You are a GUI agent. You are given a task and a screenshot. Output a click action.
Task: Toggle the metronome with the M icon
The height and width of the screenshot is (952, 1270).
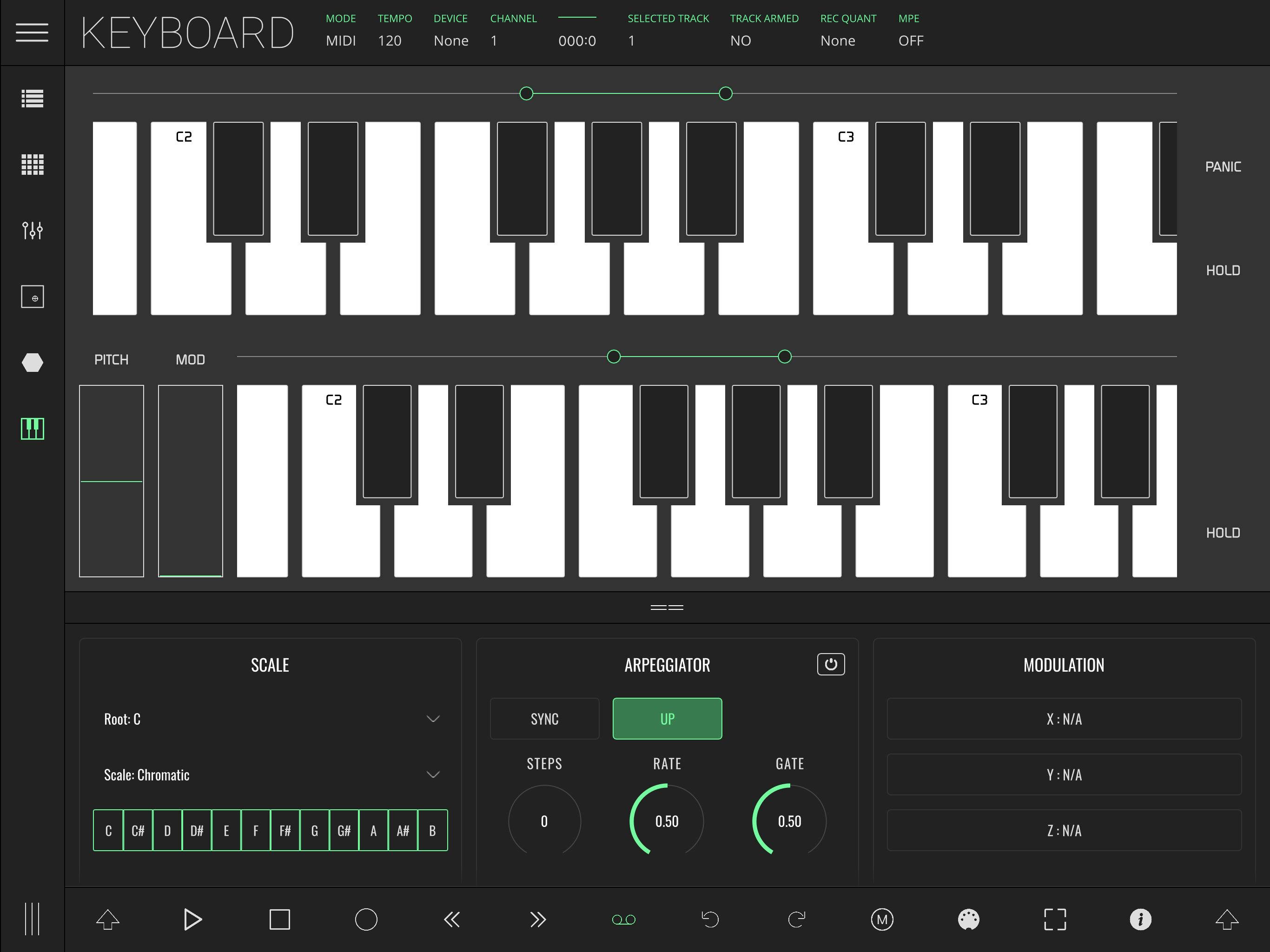point(882,919)
